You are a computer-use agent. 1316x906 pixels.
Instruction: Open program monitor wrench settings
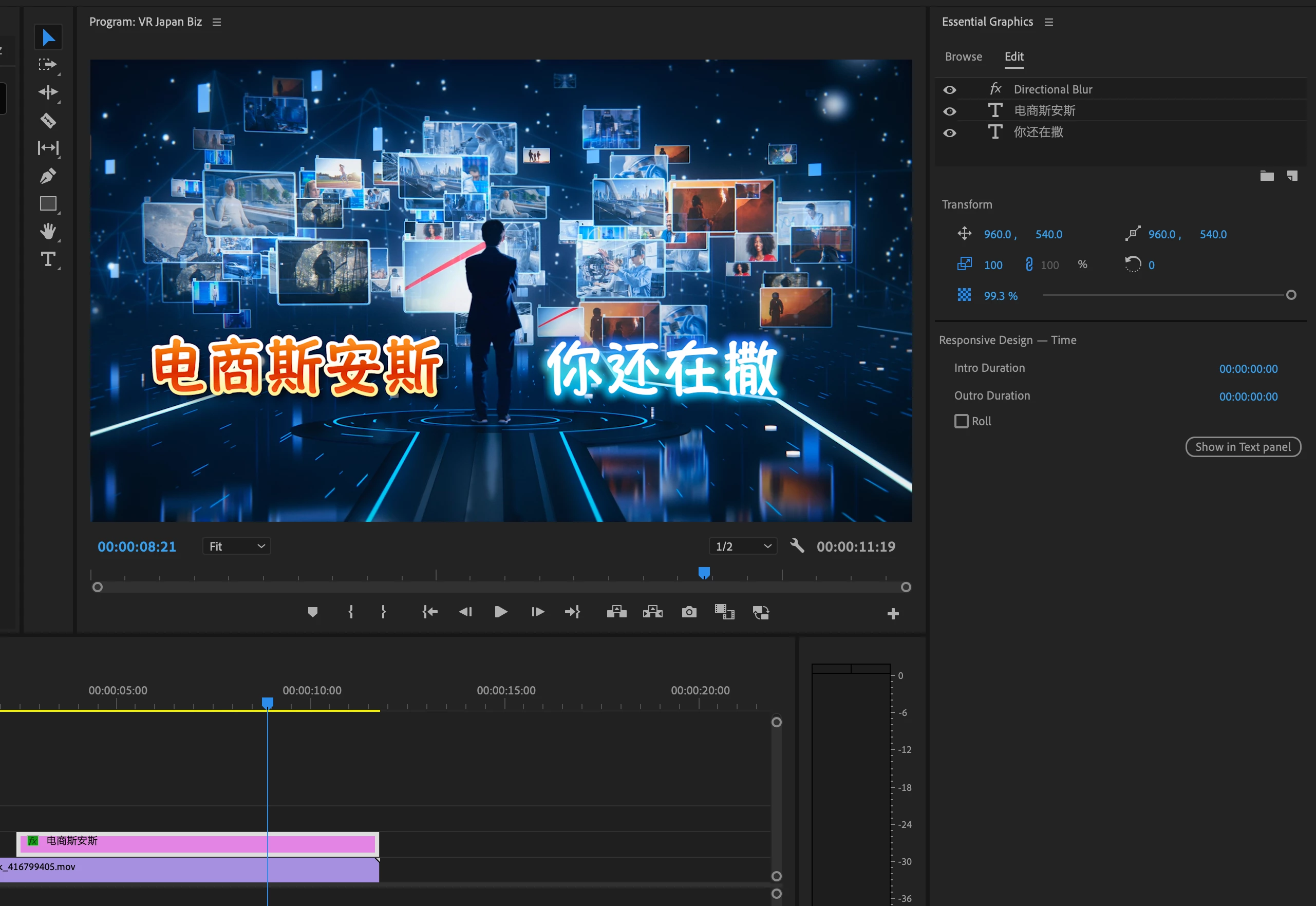click(797, 546)
